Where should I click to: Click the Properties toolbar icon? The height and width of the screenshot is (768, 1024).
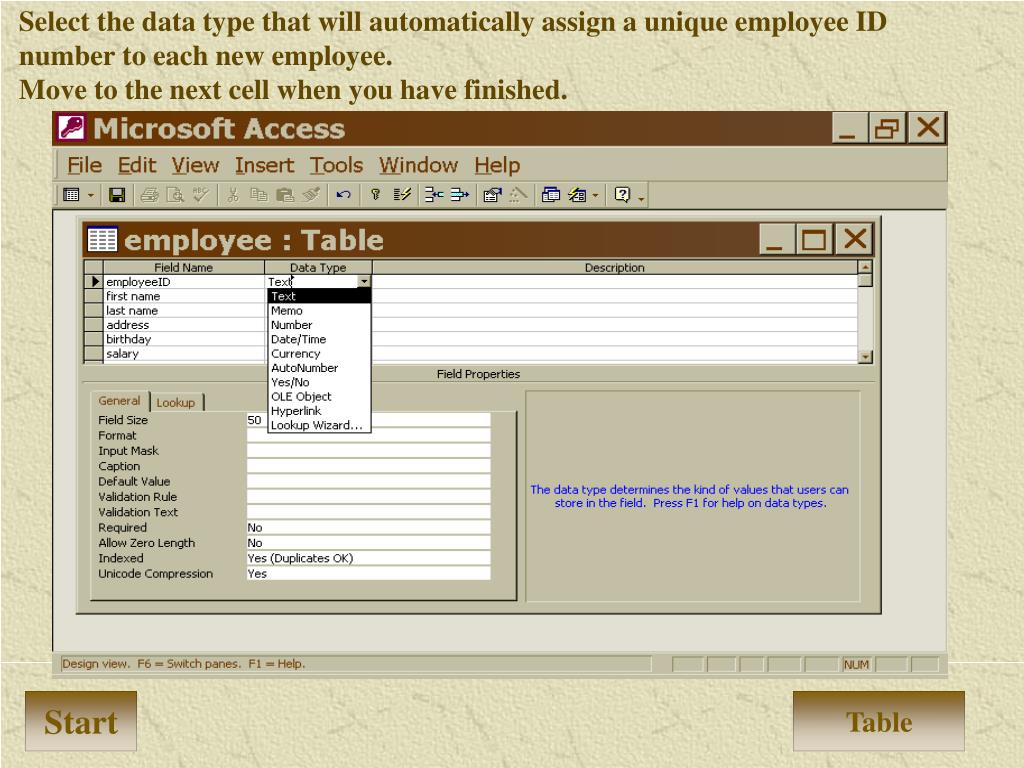coord(492,195)
